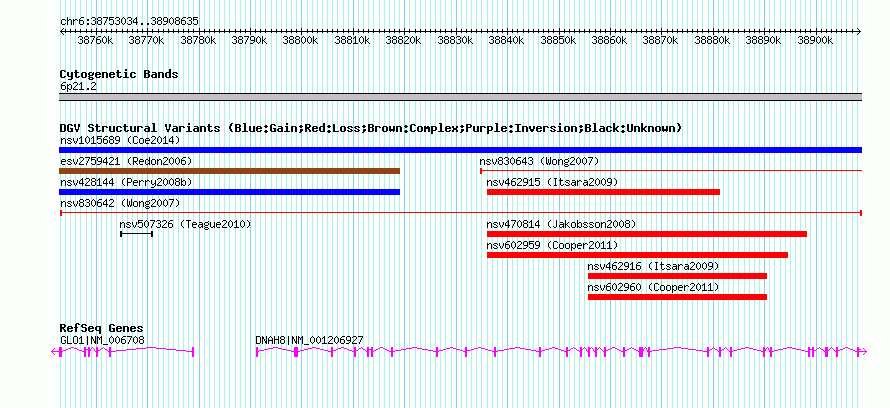Open the nsv462915 (Itsara2009) label
The height and width of the screenshot is (408, 890).
(x=552, y=182)
